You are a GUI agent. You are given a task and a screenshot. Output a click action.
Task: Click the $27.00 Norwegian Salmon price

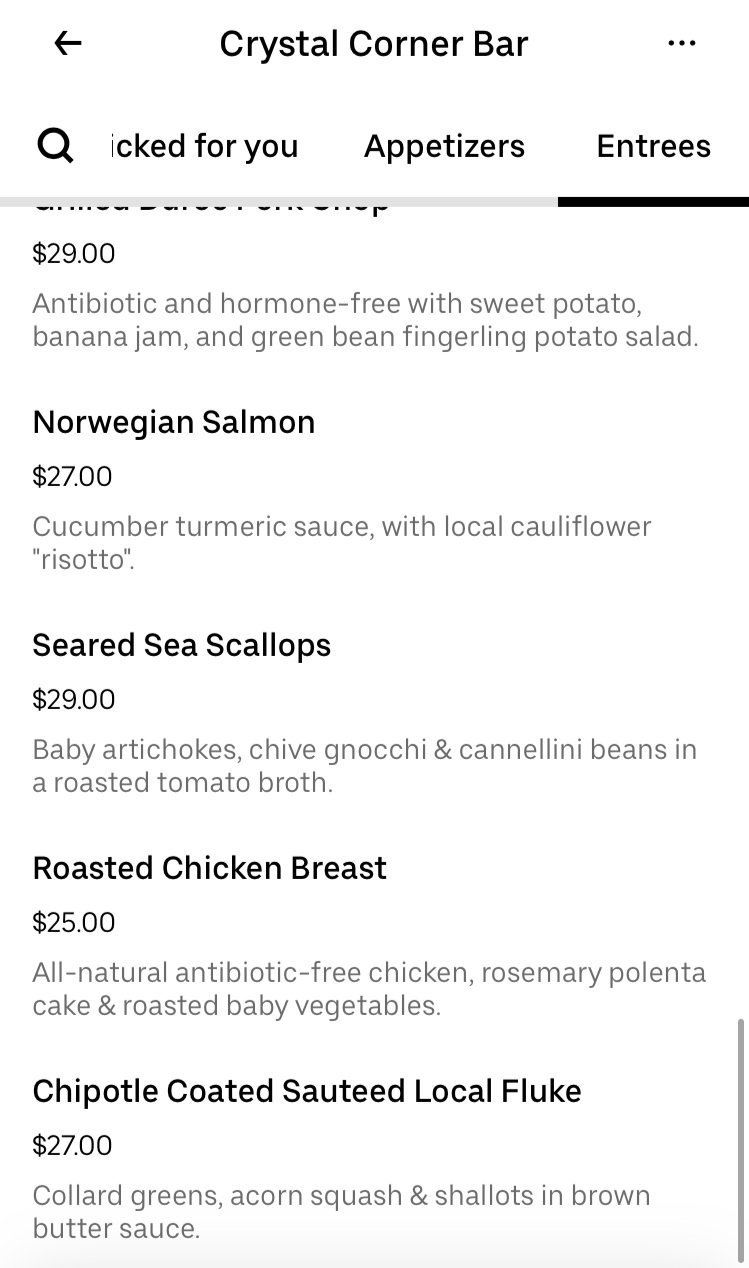tap(72, 476)
